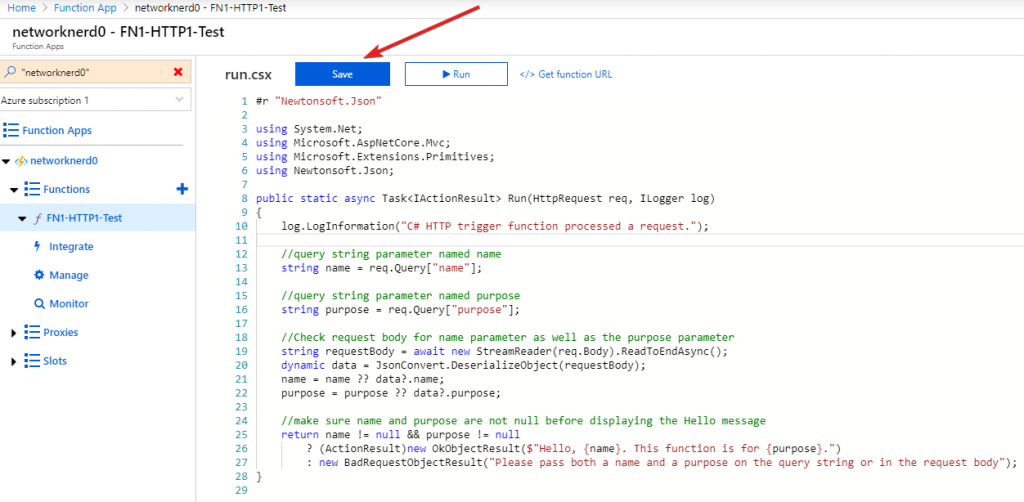The width and height of the screenshot is (1024, 502).
Task: Expand the Proxies tree node
Action: pyautogui.click(x=14, y=333)
